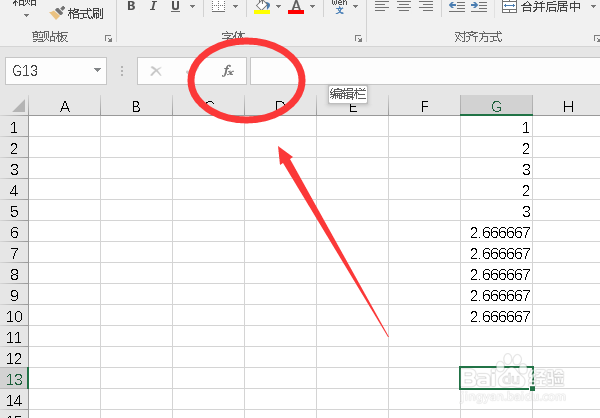Click the paste dropdown arrow under 粘贴
This screenshot has width=600, height=418.
pos(26,15)
